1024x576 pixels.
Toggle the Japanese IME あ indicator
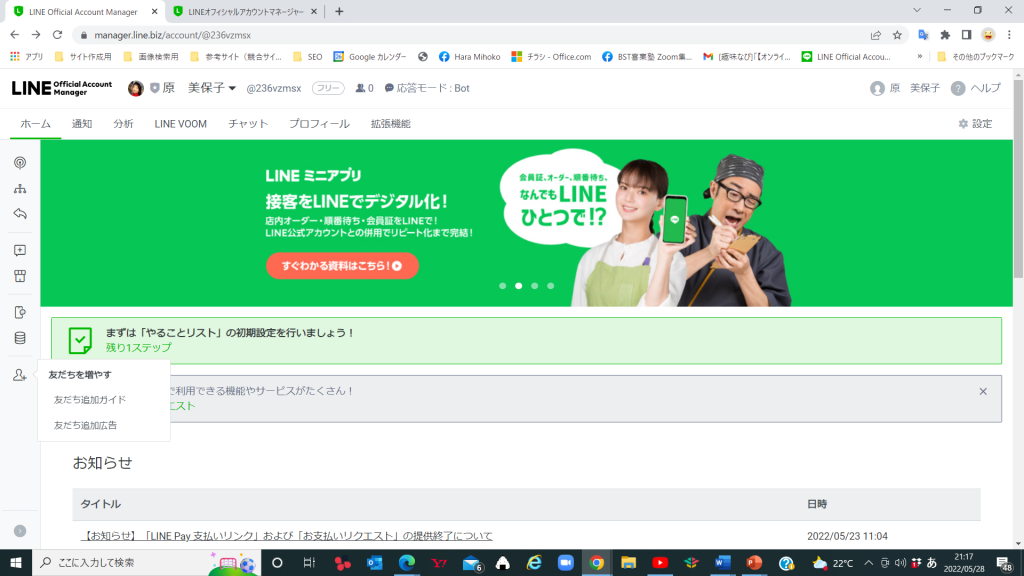(932, 563)
